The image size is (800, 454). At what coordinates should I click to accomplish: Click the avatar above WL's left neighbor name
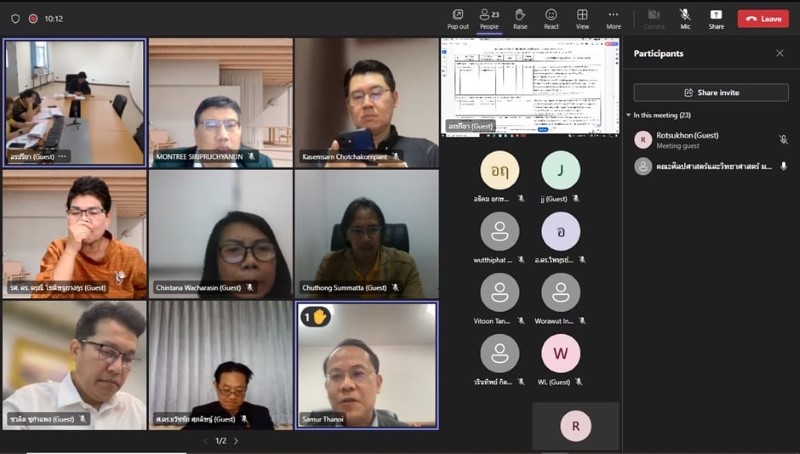[x=499, y=354]
